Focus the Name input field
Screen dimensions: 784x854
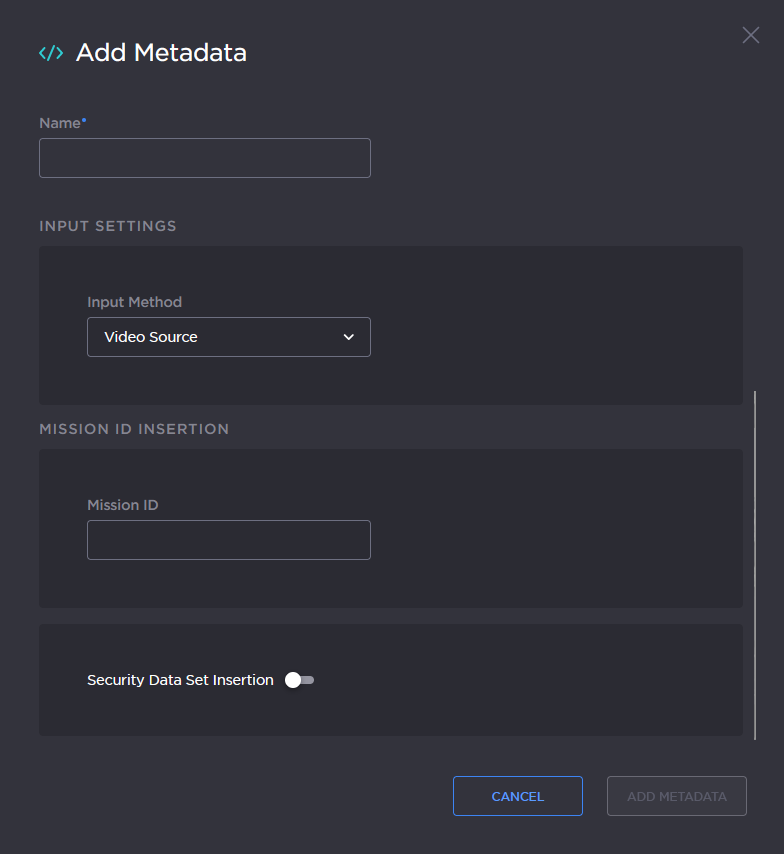[x=204, y=158]
